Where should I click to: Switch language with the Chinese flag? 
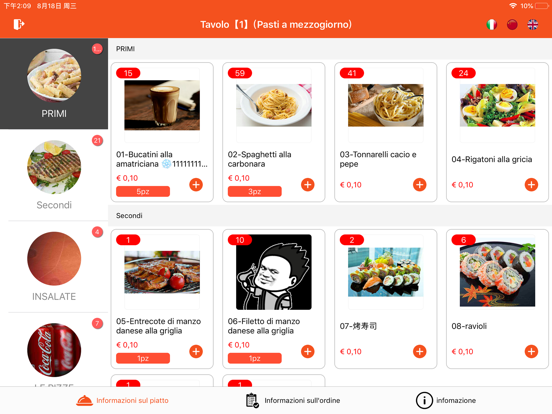512,24
